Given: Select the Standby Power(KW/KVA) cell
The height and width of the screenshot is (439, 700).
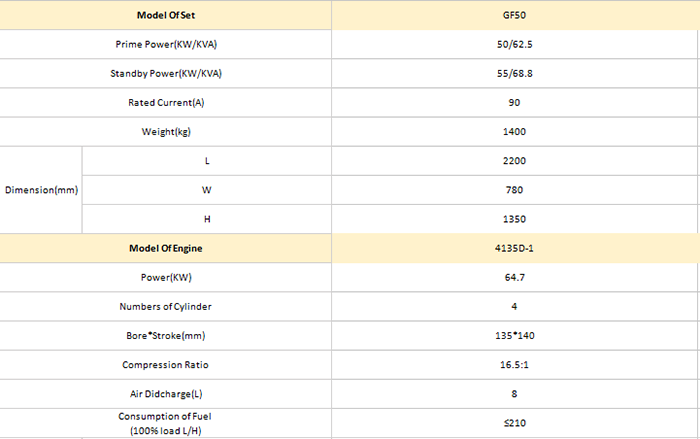Looking at the screenshot, I should pyautogui.click(x=166, y=73).
